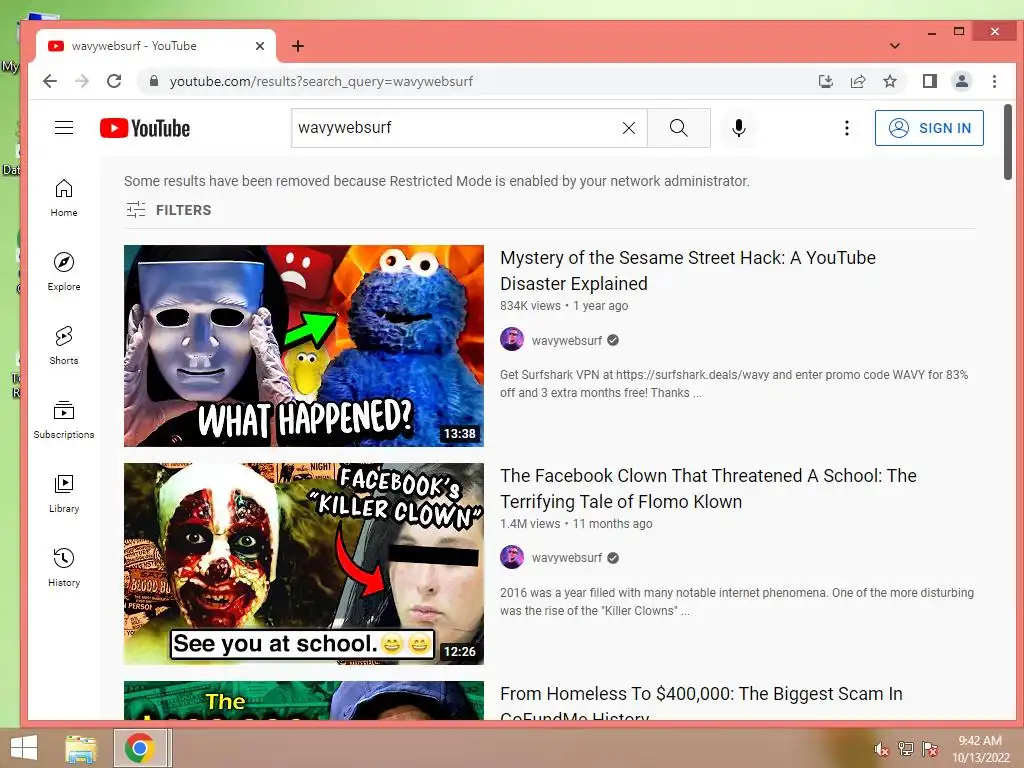This screenshot has height=768, width=1024.
Task: Open Shorts in the sidebar
Action: [x=64, y=345]
